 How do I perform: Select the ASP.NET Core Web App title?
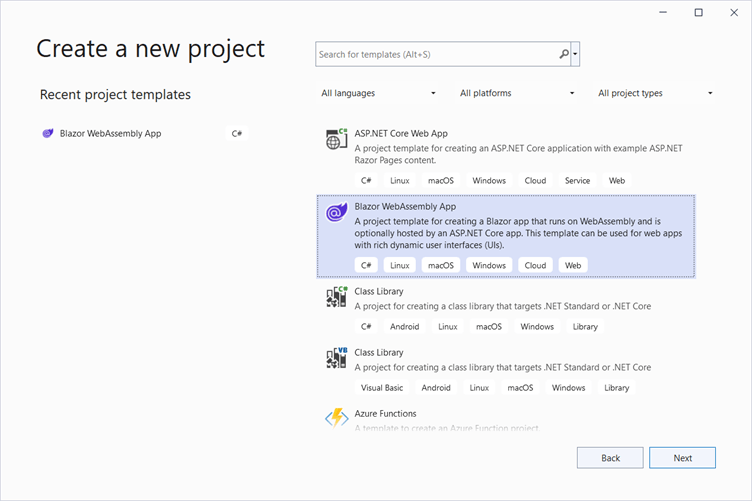(401, 133)
